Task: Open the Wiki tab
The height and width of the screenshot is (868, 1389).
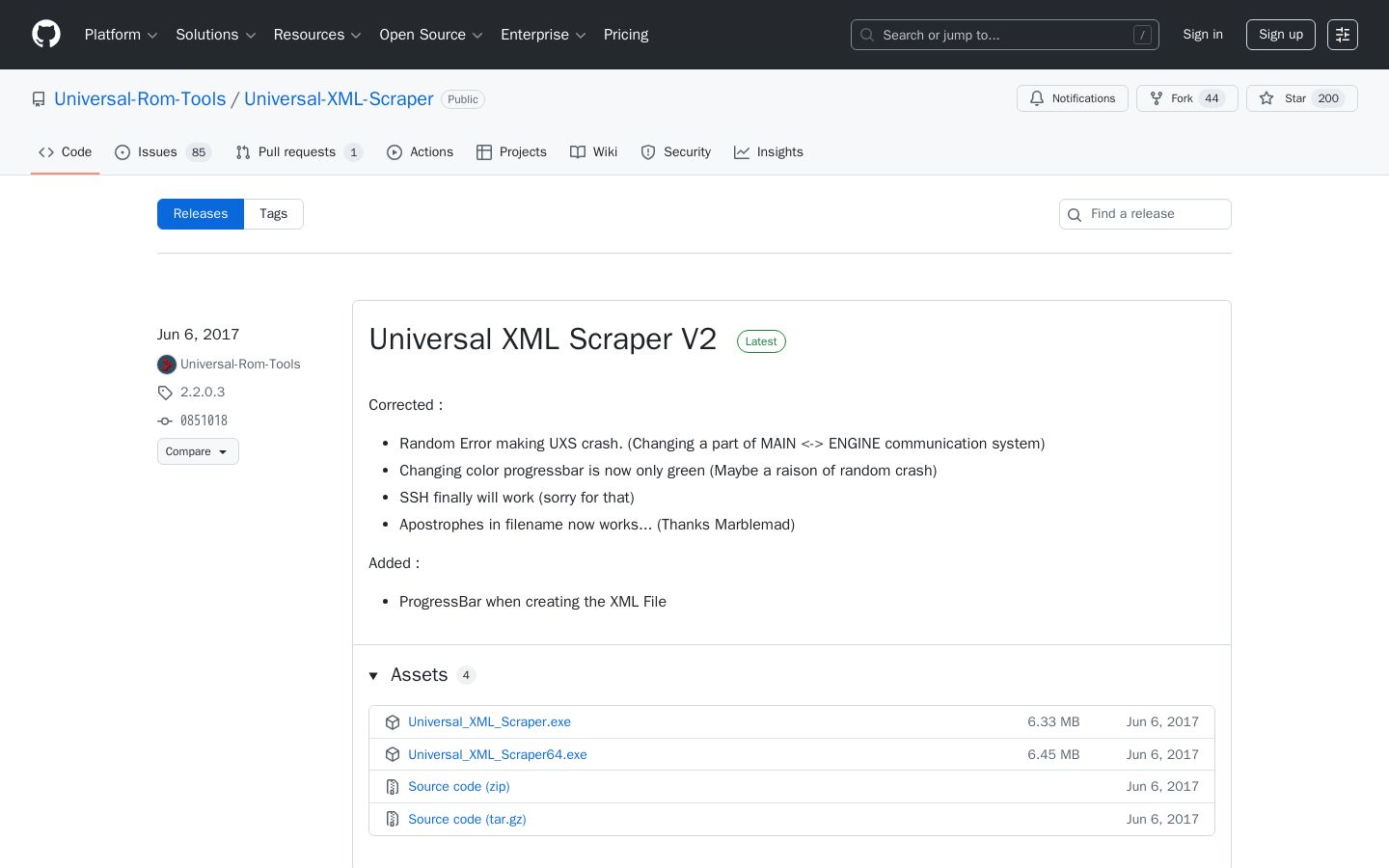Action: [x=594, y=152]
